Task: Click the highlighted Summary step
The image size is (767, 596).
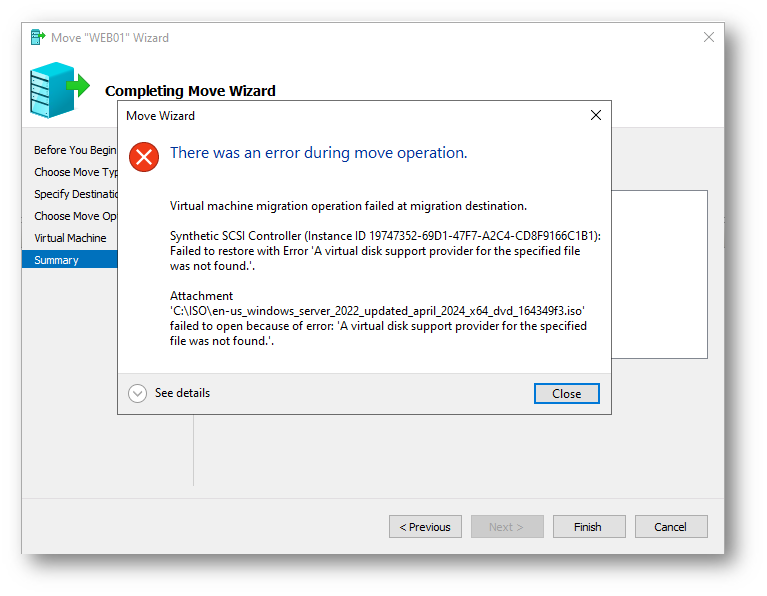Action: coord(56,260)
